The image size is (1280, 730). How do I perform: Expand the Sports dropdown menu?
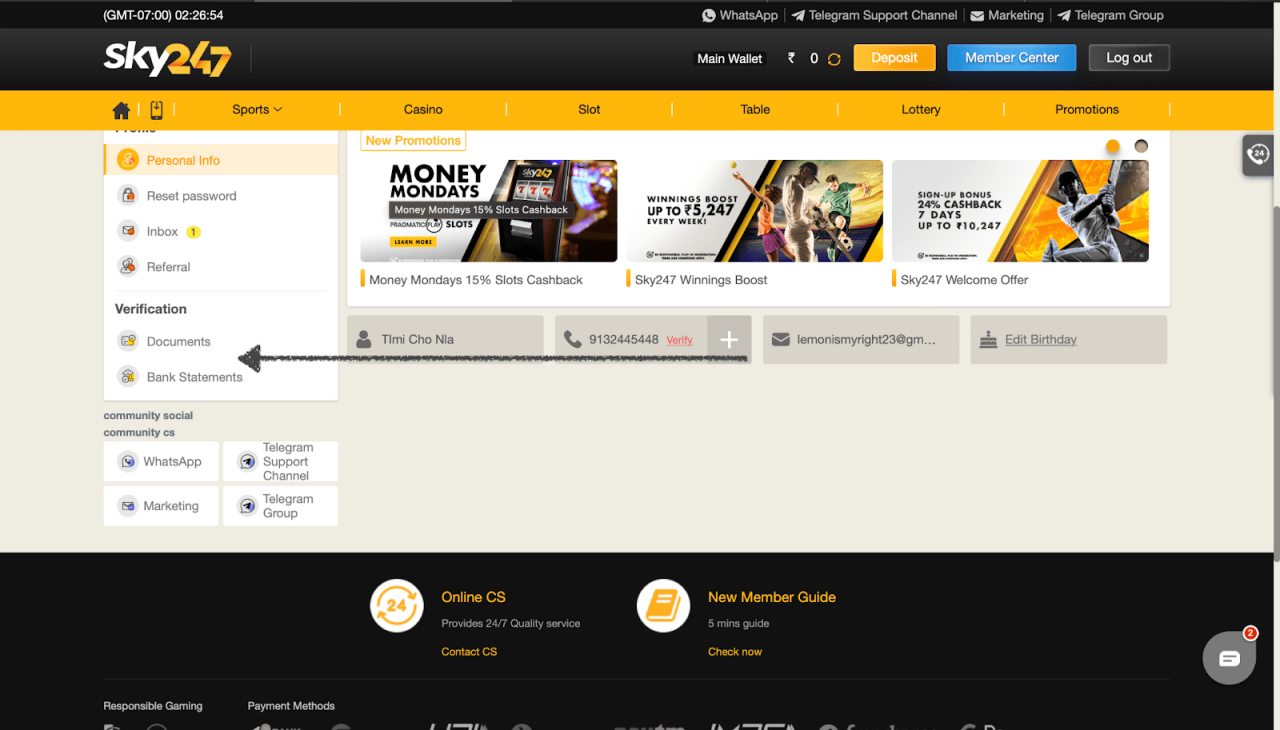(x=257, y=110)
